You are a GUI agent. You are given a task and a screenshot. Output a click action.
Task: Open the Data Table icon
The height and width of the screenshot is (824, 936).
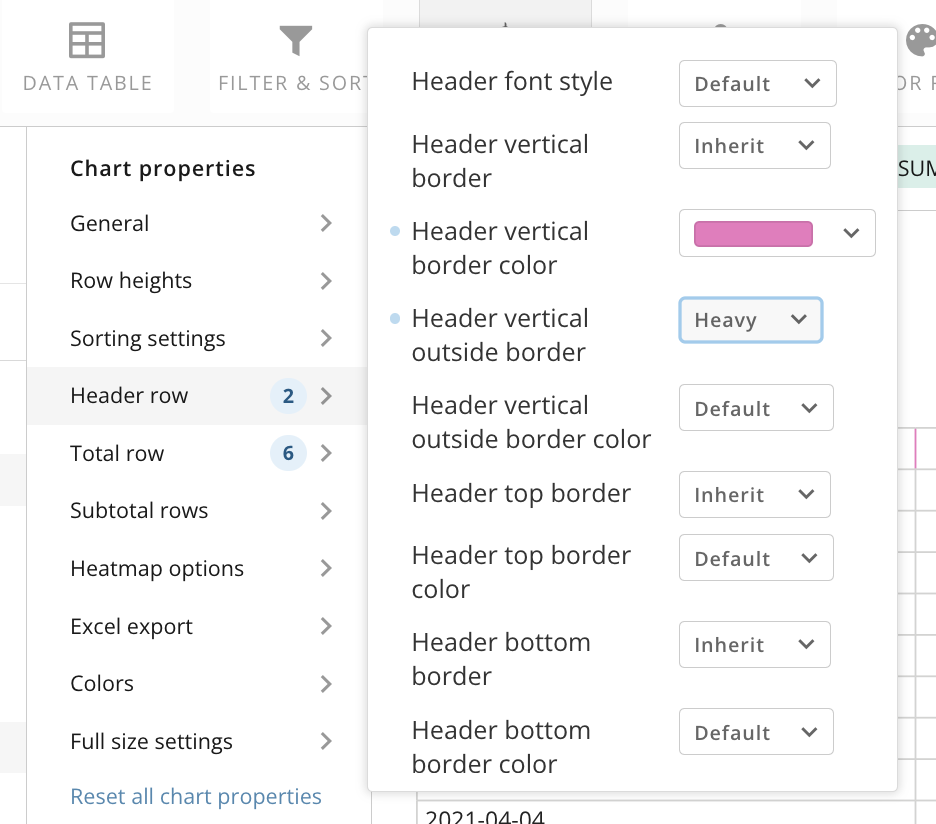tap(87, 41)
